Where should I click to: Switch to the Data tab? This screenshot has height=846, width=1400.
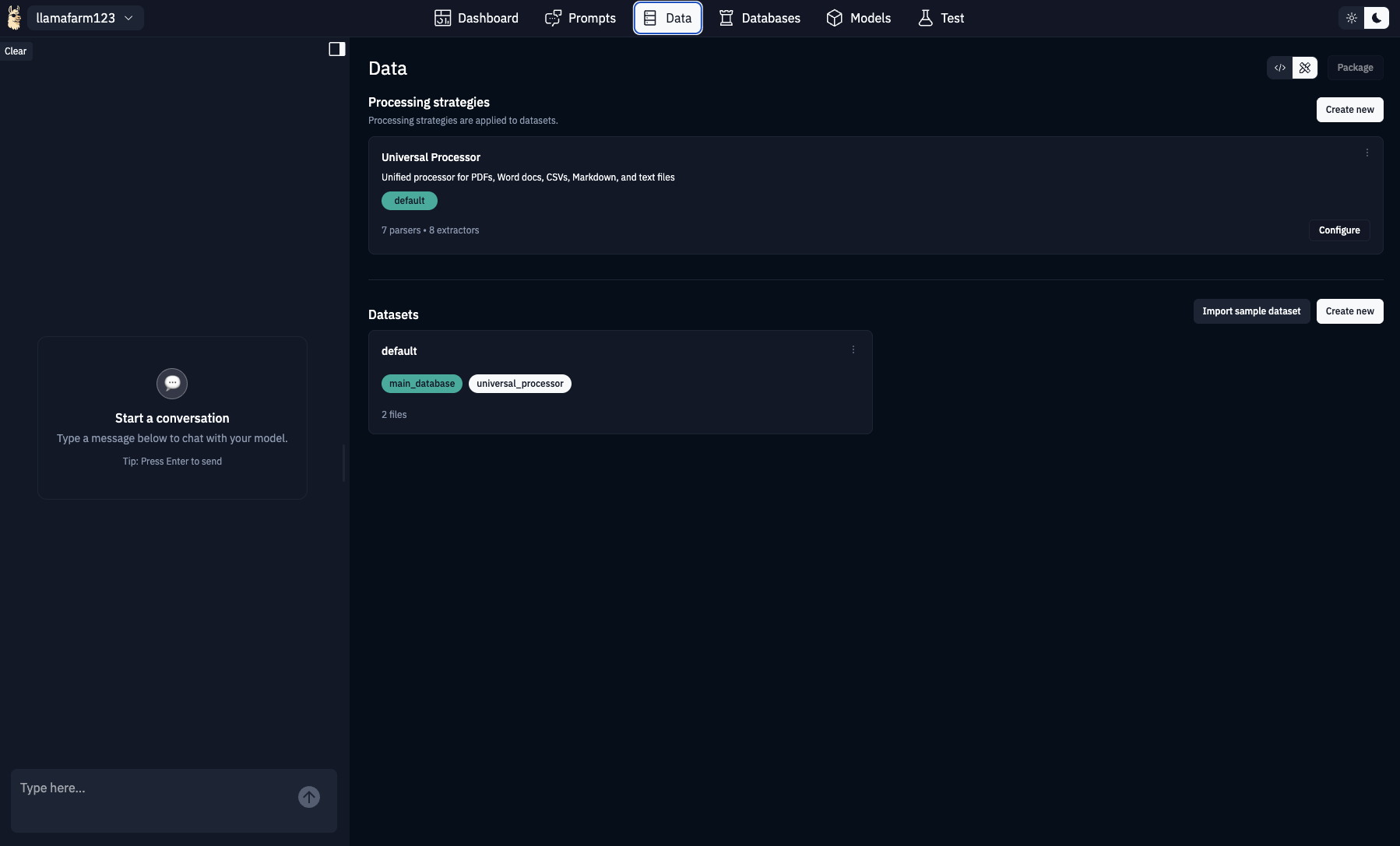[667, 17]
